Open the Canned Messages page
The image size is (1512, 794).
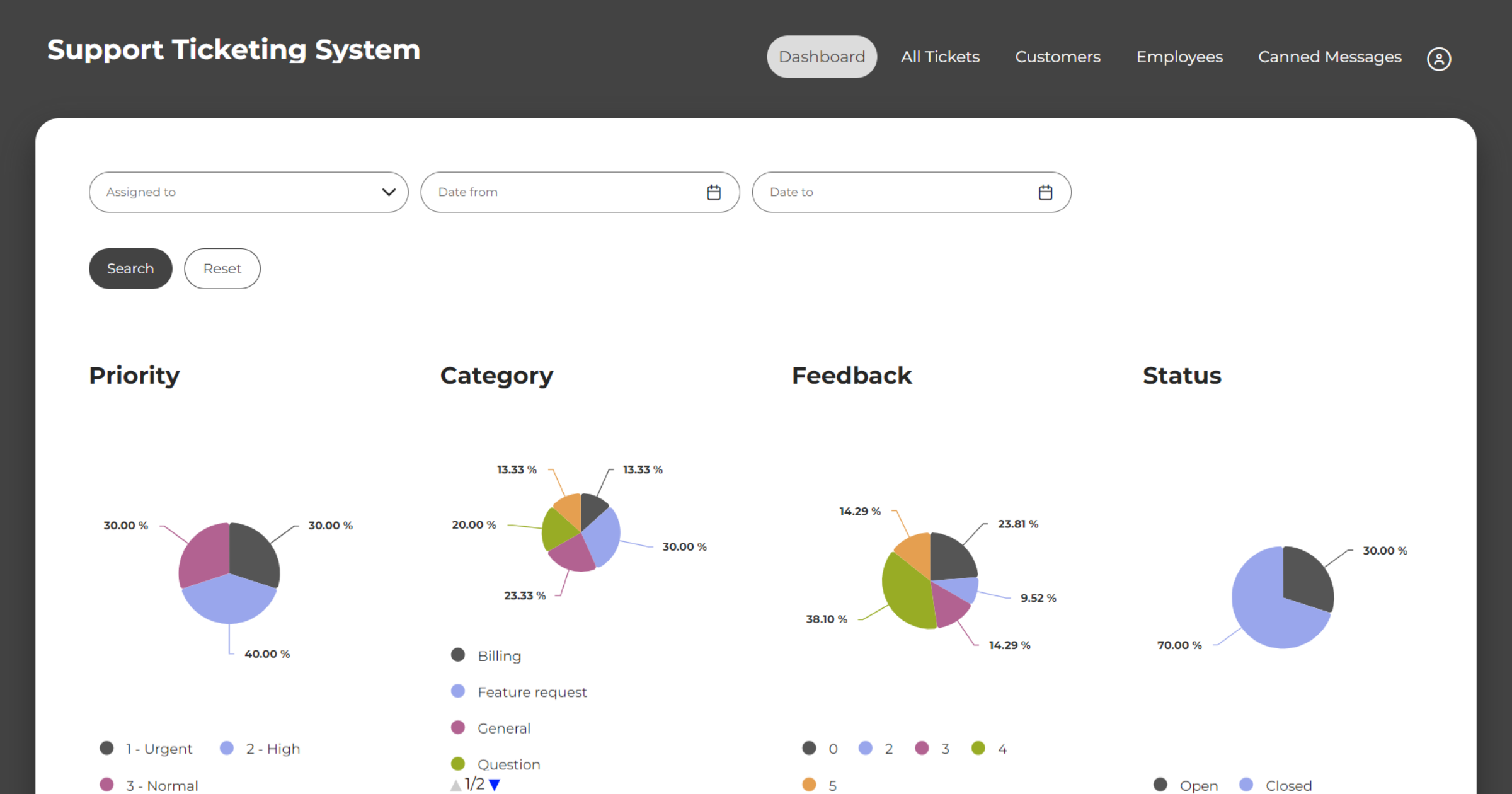[1329, 57]
